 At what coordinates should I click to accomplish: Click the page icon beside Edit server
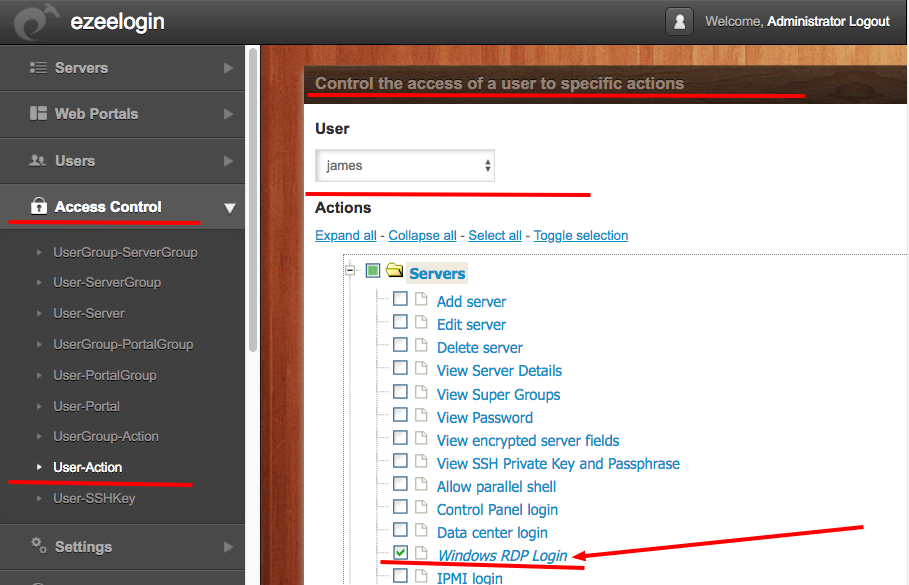click(421, 322)
